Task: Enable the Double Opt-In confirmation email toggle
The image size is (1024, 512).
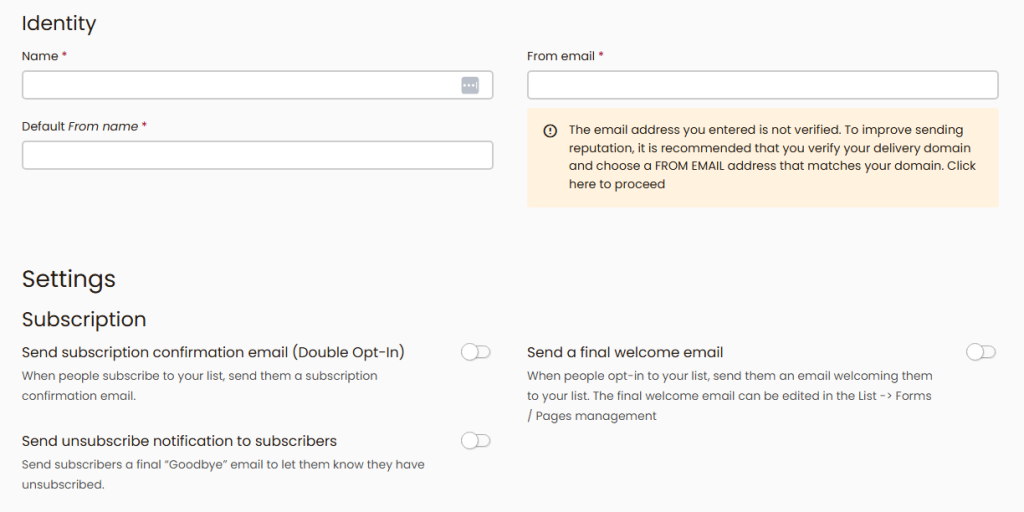Action: point(476,352)
